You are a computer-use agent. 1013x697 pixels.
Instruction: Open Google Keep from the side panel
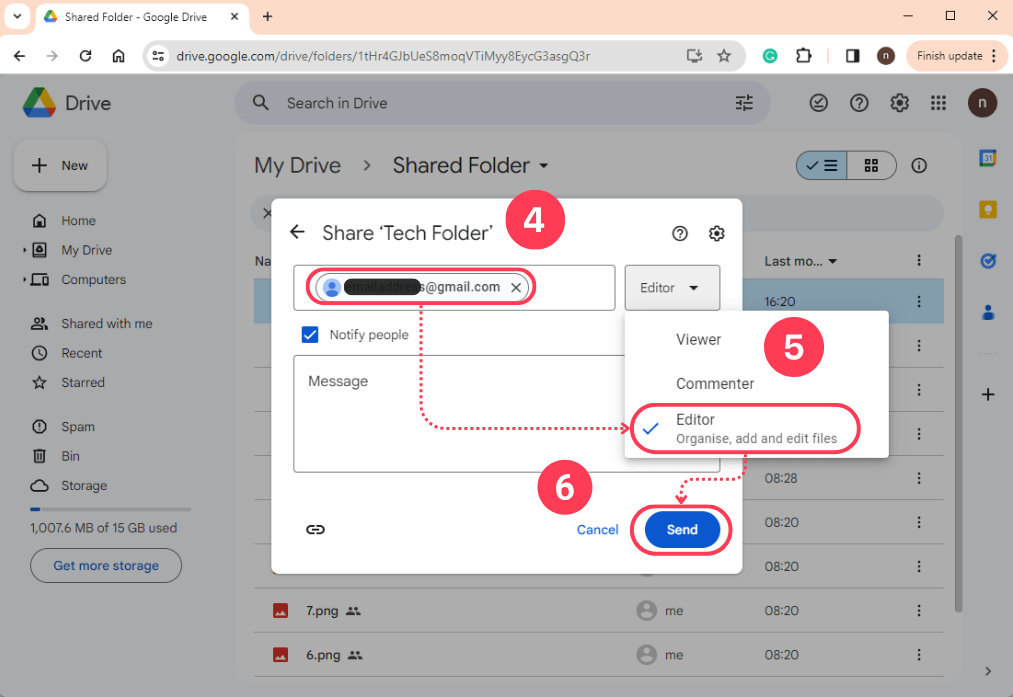pyautogui.click(x=988, y=209)
